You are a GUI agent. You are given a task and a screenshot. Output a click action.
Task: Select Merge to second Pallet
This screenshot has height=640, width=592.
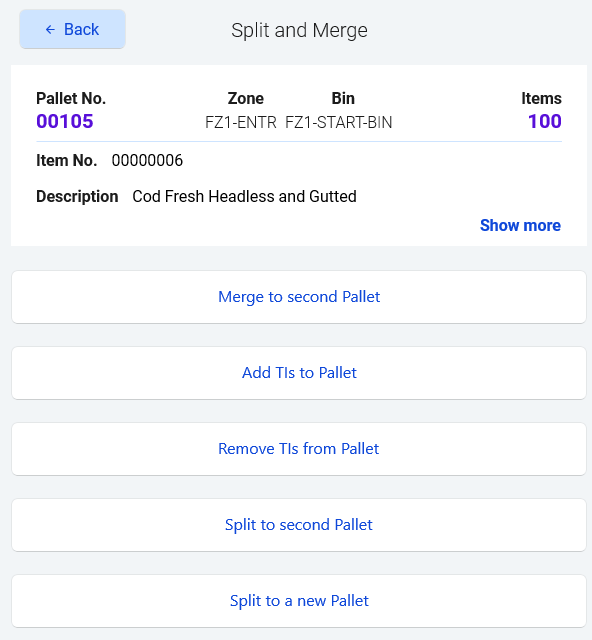299,297
